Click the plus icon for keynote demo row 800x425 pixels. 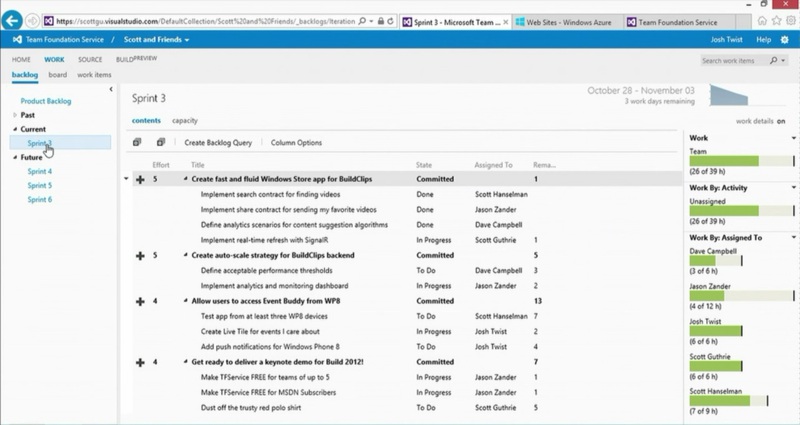point(140,362)
